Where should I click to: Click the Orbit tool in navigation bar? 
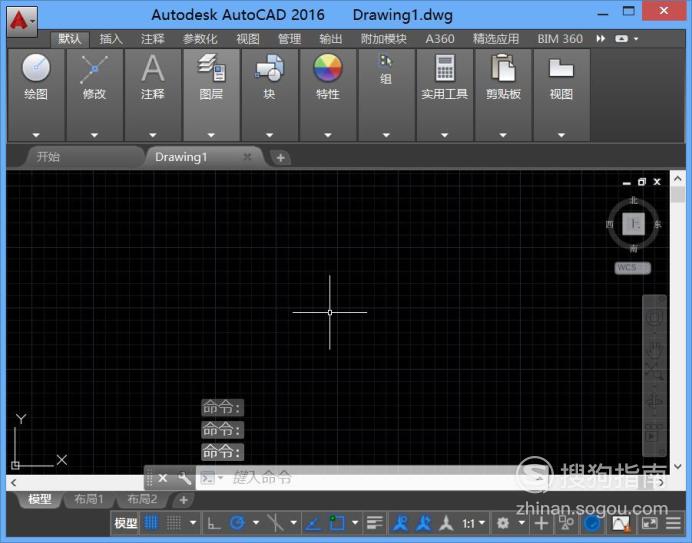(x=654, y=402)
